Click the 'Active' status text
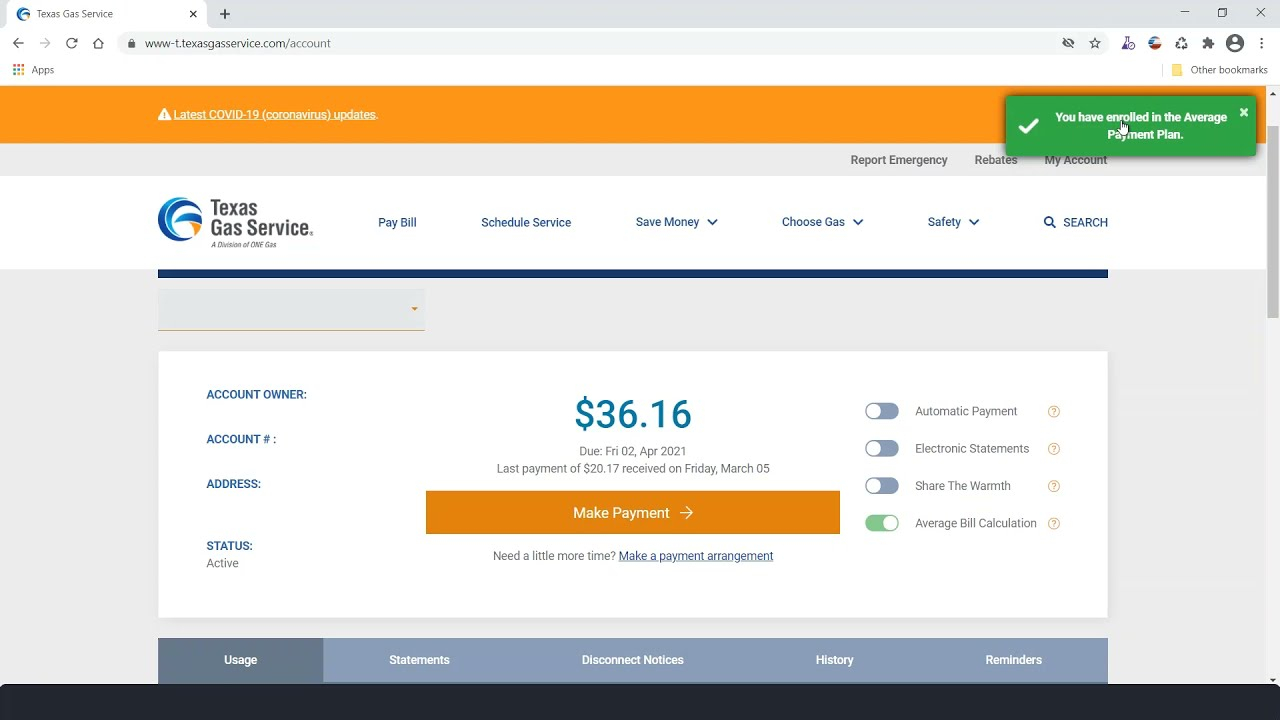 coord(222,563)
